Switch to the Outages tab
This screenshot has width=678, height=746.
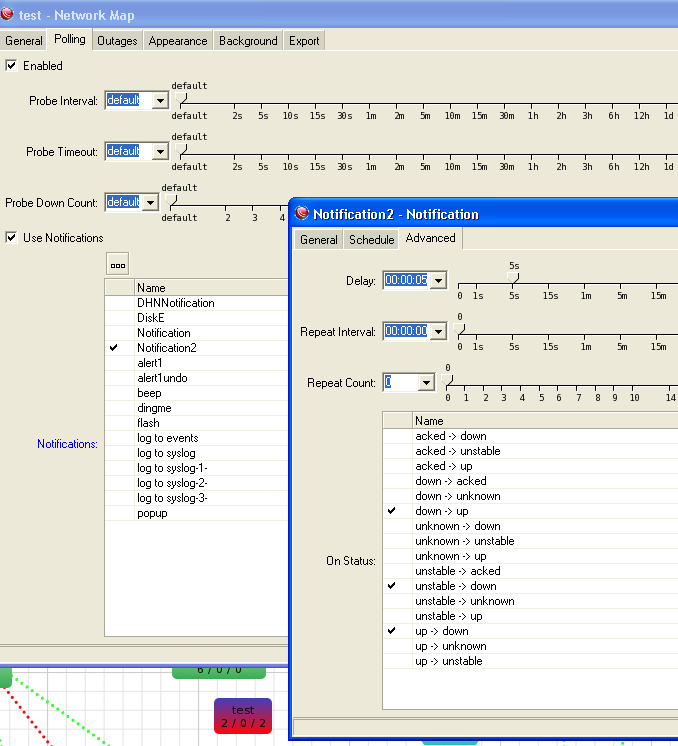tap(117, 41)
